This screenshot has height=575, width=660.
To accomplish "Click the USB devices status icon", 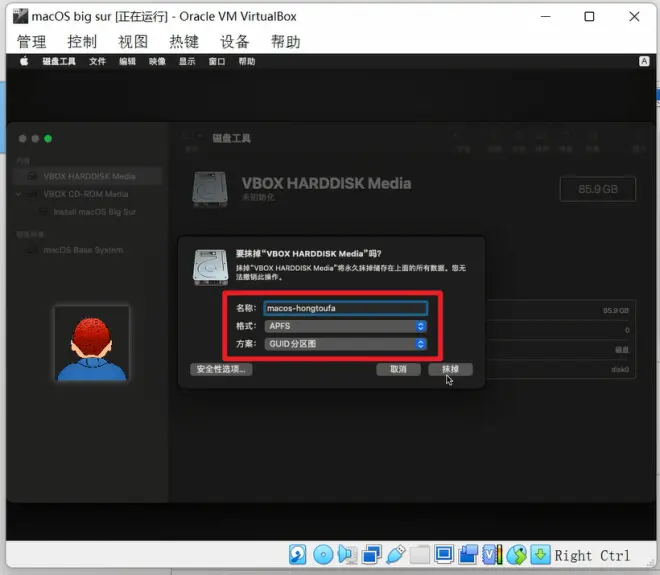I will (396, 554).
